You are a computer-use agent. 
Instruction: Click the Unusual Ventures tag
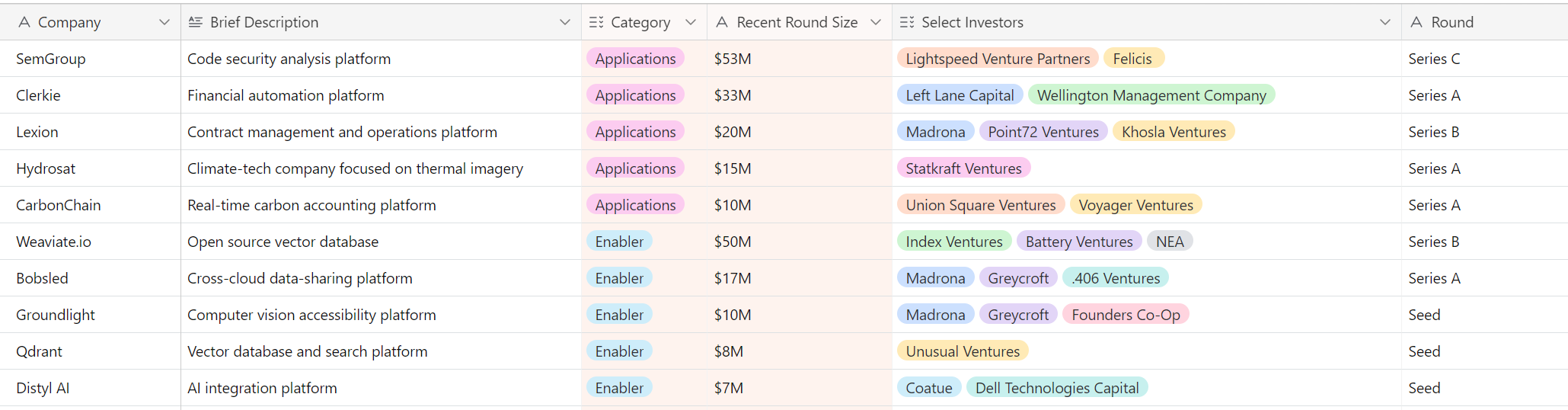click(963, 351)
